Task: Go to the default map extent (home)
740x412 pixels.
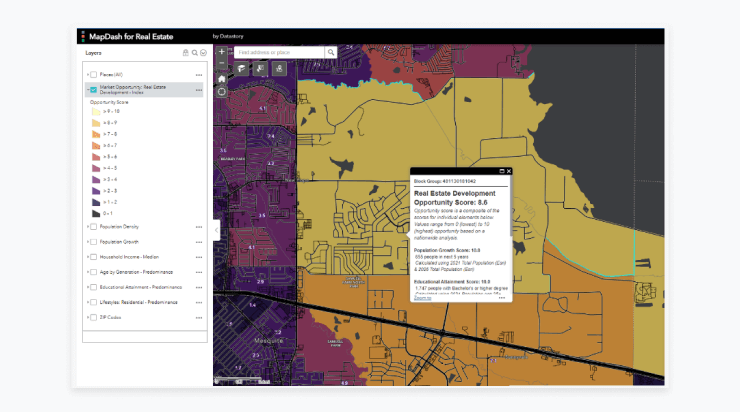Action: pyautogui.click(x=221, y=78)
